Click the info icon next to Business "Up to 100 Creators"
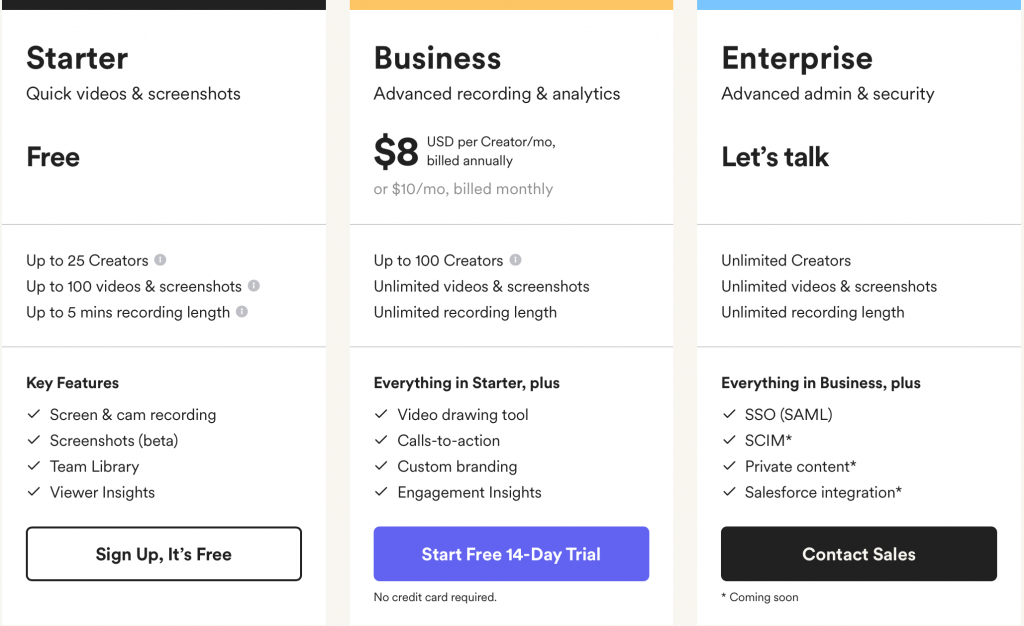1024x626 pixels. 515,260
